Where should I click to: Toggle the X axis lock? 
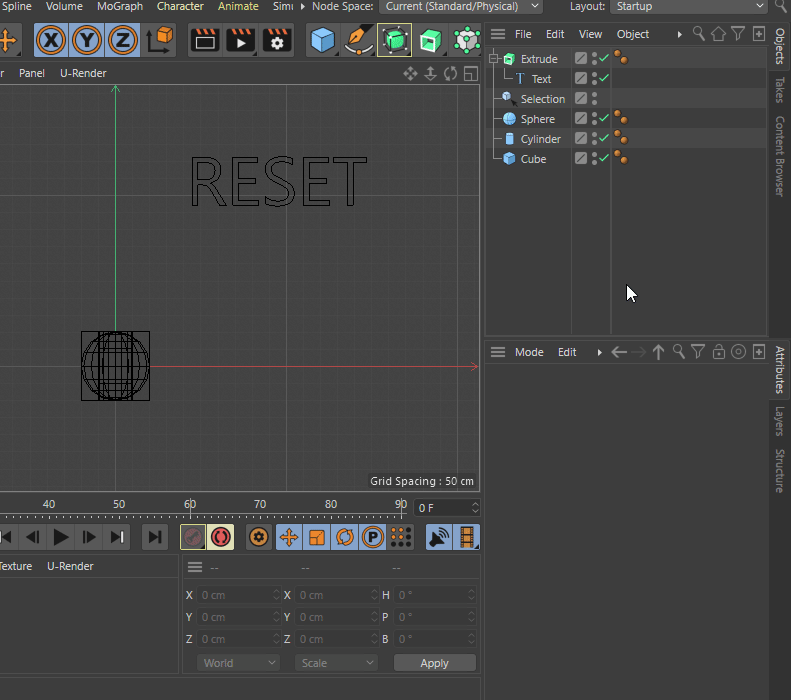(x=51, y=40)
